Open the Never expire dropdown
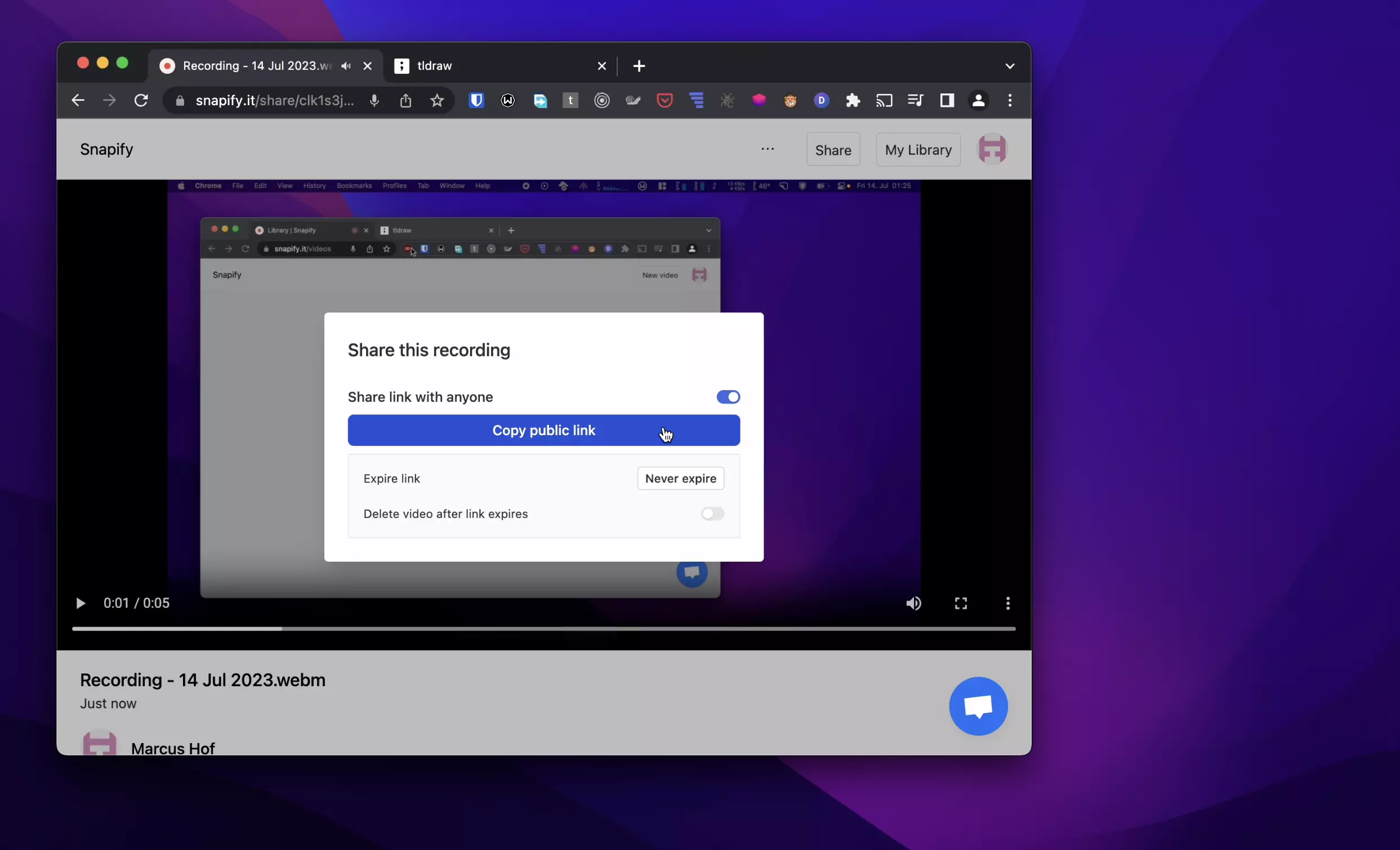1400x850 pixels. (681, 478)
